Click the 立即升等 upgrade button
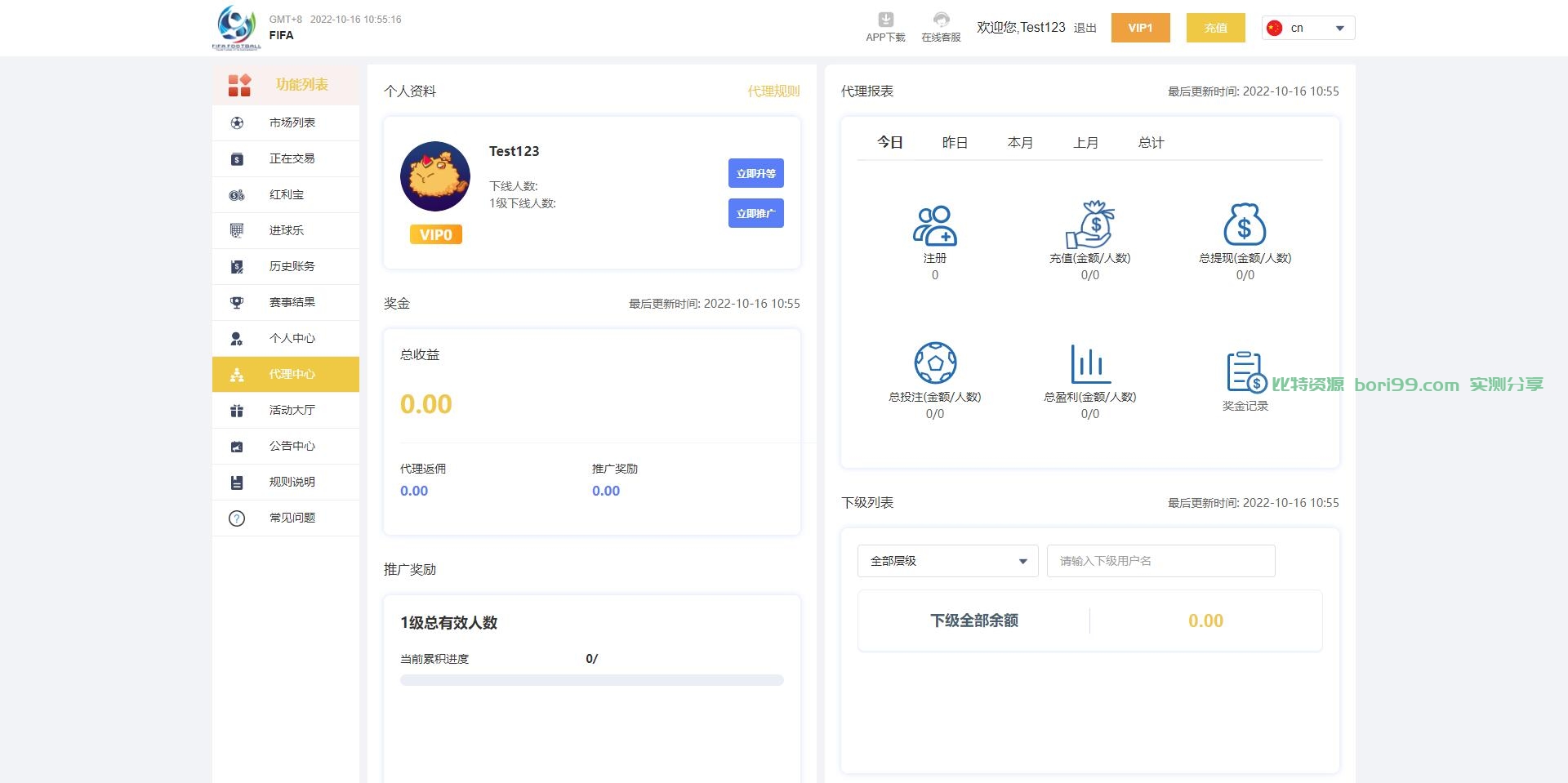 click(756, 173)
